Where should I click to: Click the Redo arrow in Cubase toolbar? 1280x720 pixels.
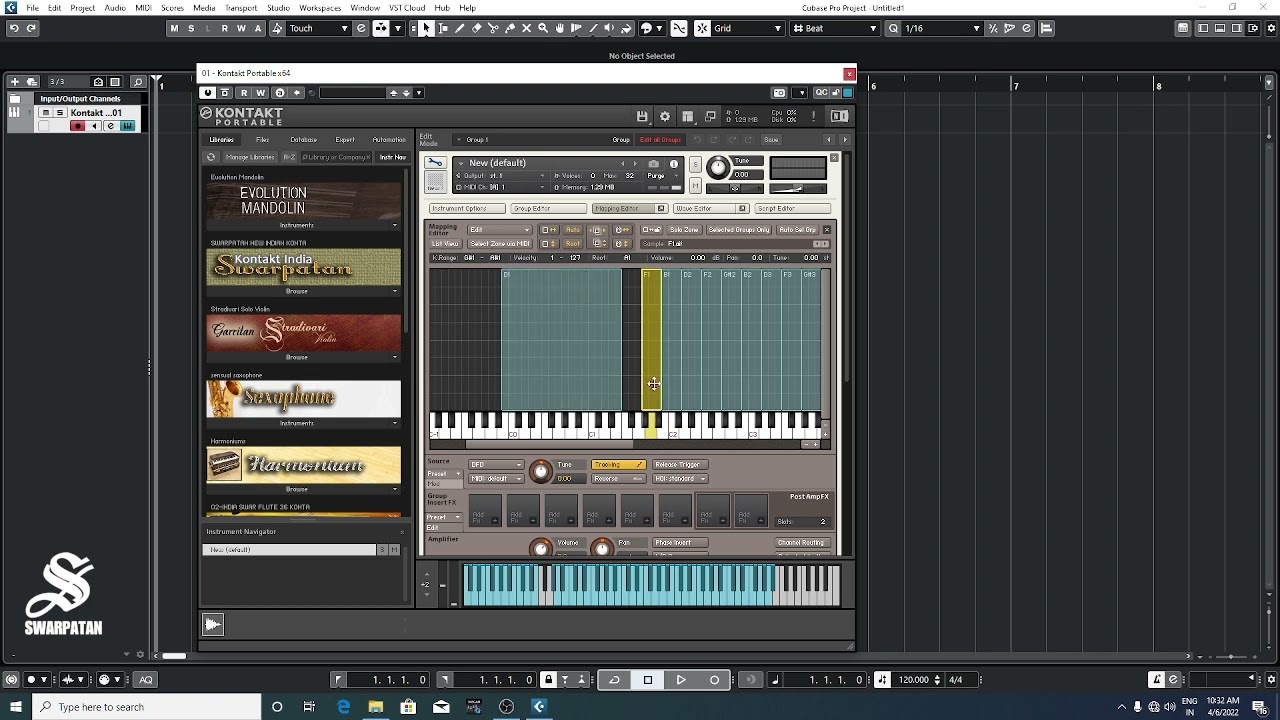(x=31, y=28)
